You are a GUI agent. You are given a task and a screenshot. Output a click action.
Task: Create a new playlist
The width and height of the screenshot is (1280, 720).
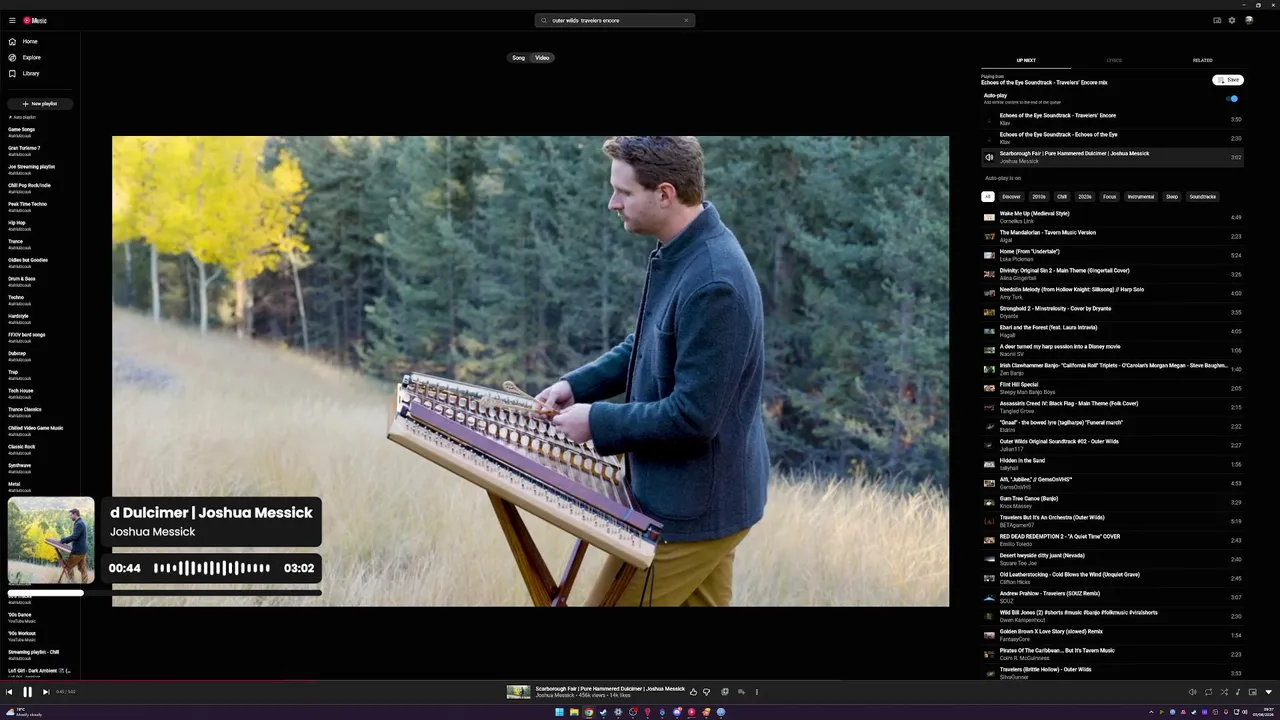(x=40, y=104)
